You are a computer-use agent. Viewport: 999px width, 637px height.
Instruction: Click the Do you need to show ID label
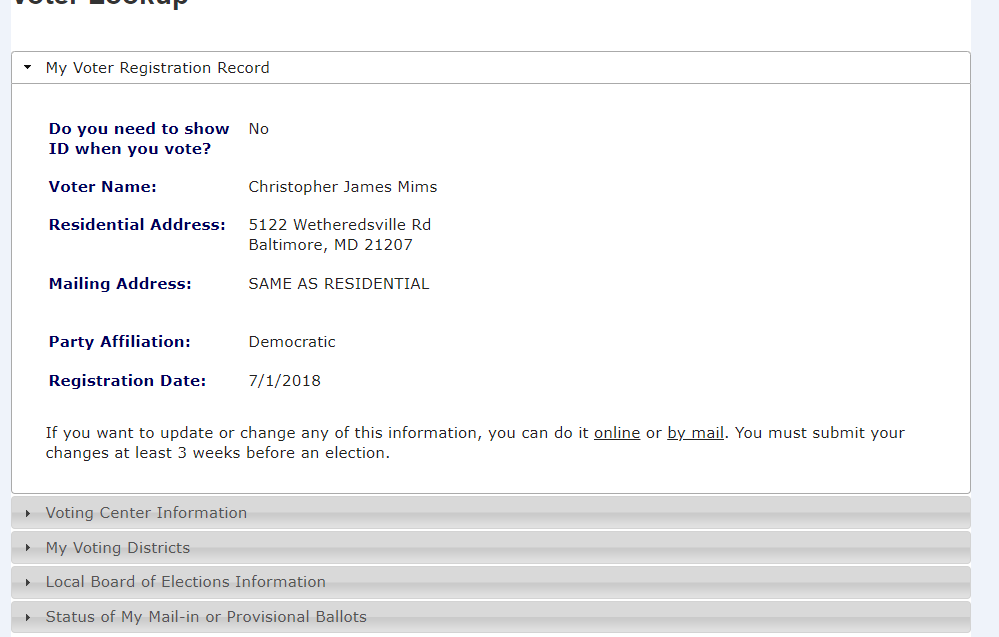139,139
